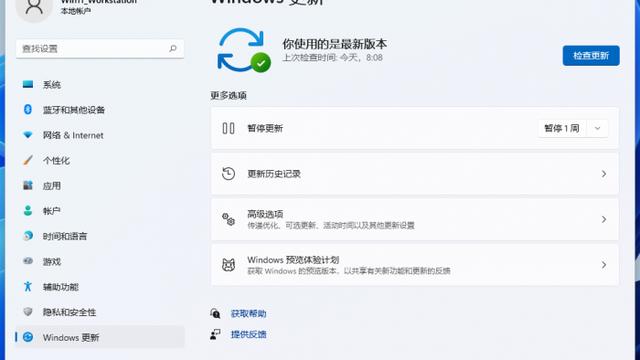Click the 系统 monitor icon

pos(28,84)
